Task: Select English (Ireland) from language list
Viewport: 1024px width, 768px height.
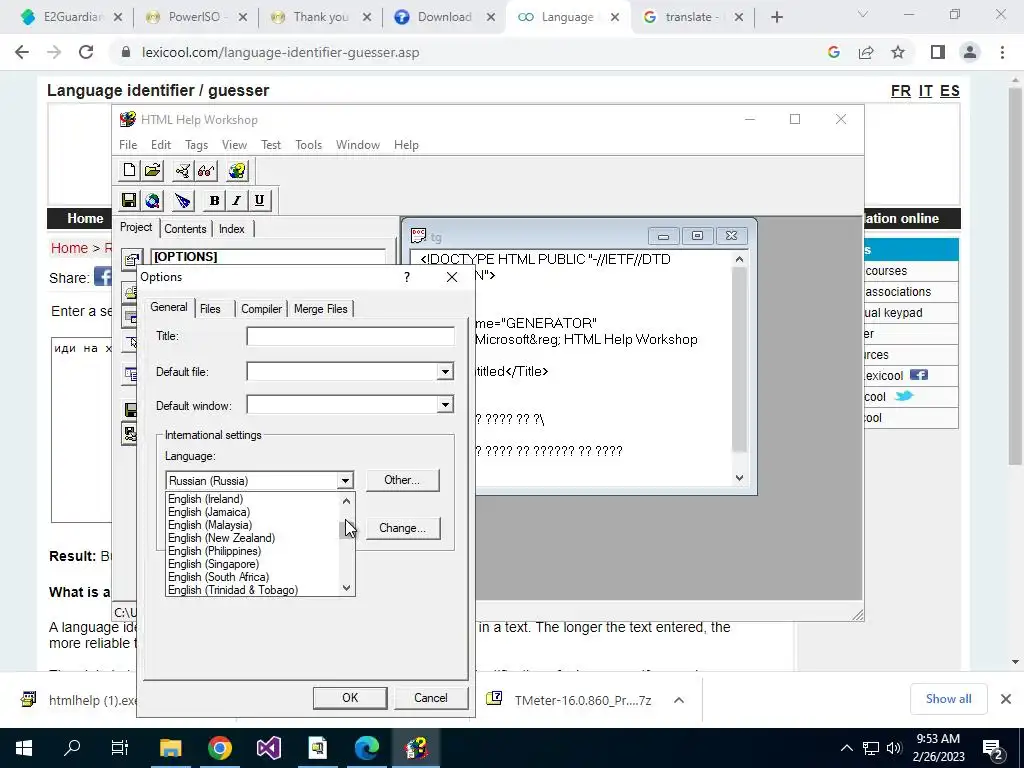Action: (253, 499)
